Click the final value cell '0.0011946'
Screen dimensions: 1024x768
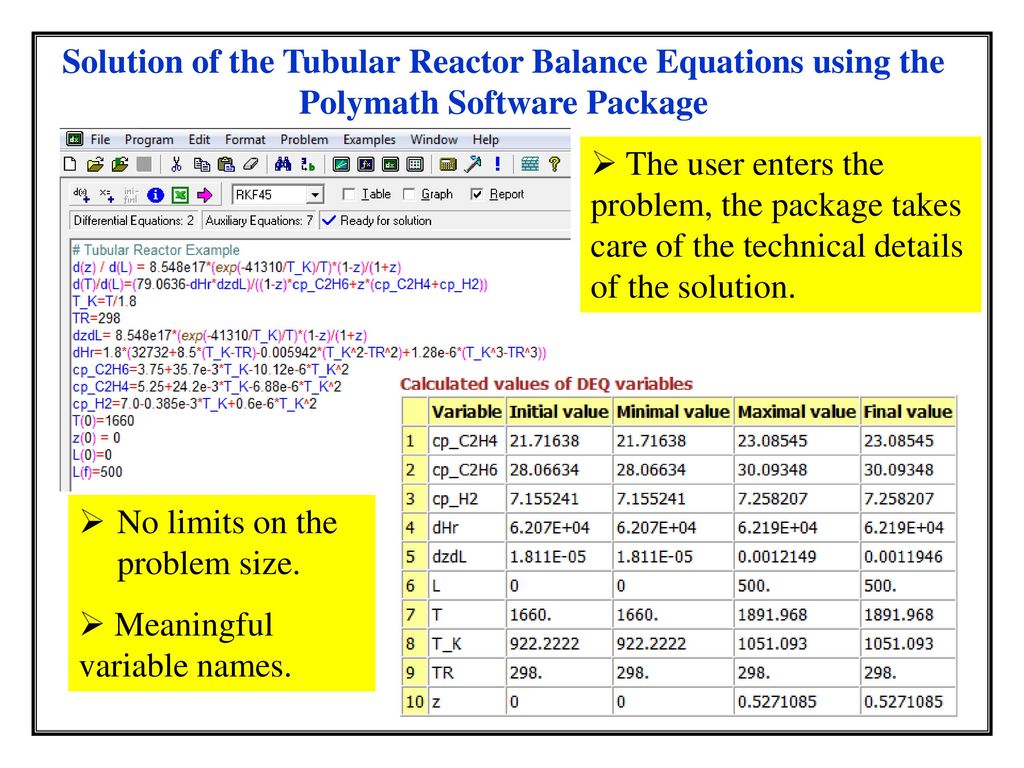[x=908, y=556]
